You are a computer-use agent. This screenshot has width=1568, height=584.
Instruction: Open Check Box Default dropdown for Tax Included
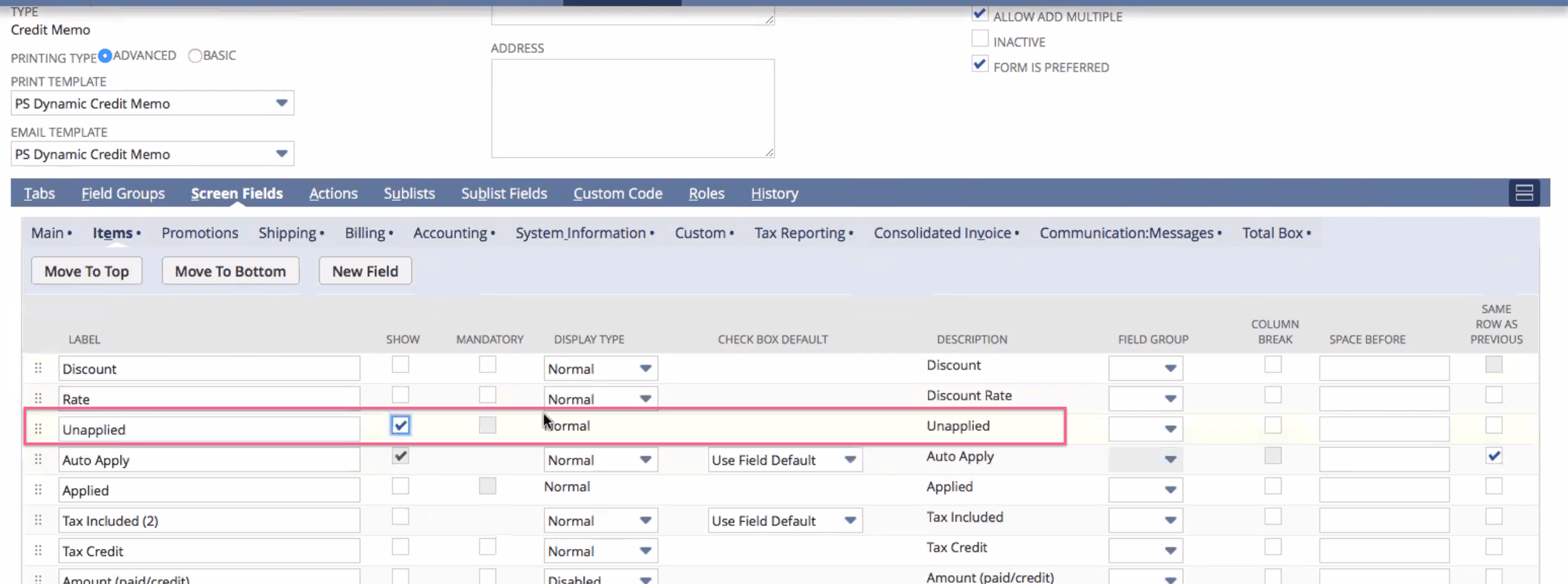tap(849, 520)
